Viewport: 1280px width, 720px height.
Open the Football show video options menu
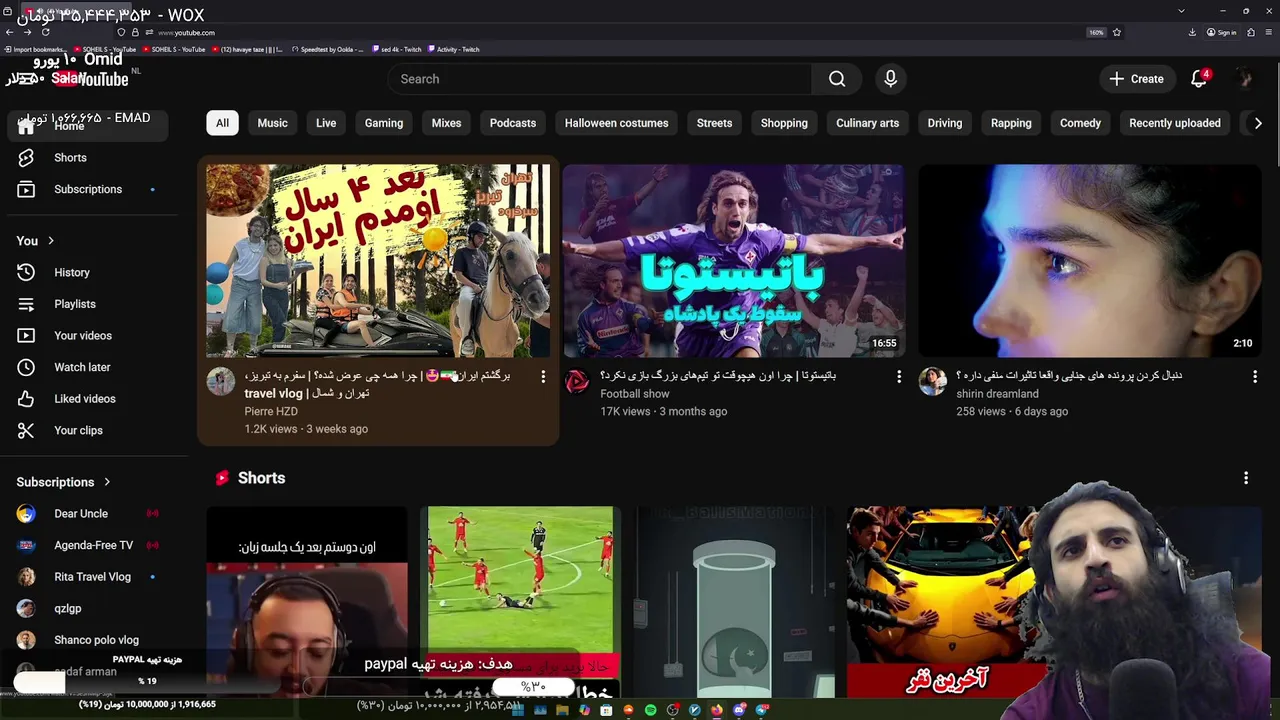(x=899, y=377)
